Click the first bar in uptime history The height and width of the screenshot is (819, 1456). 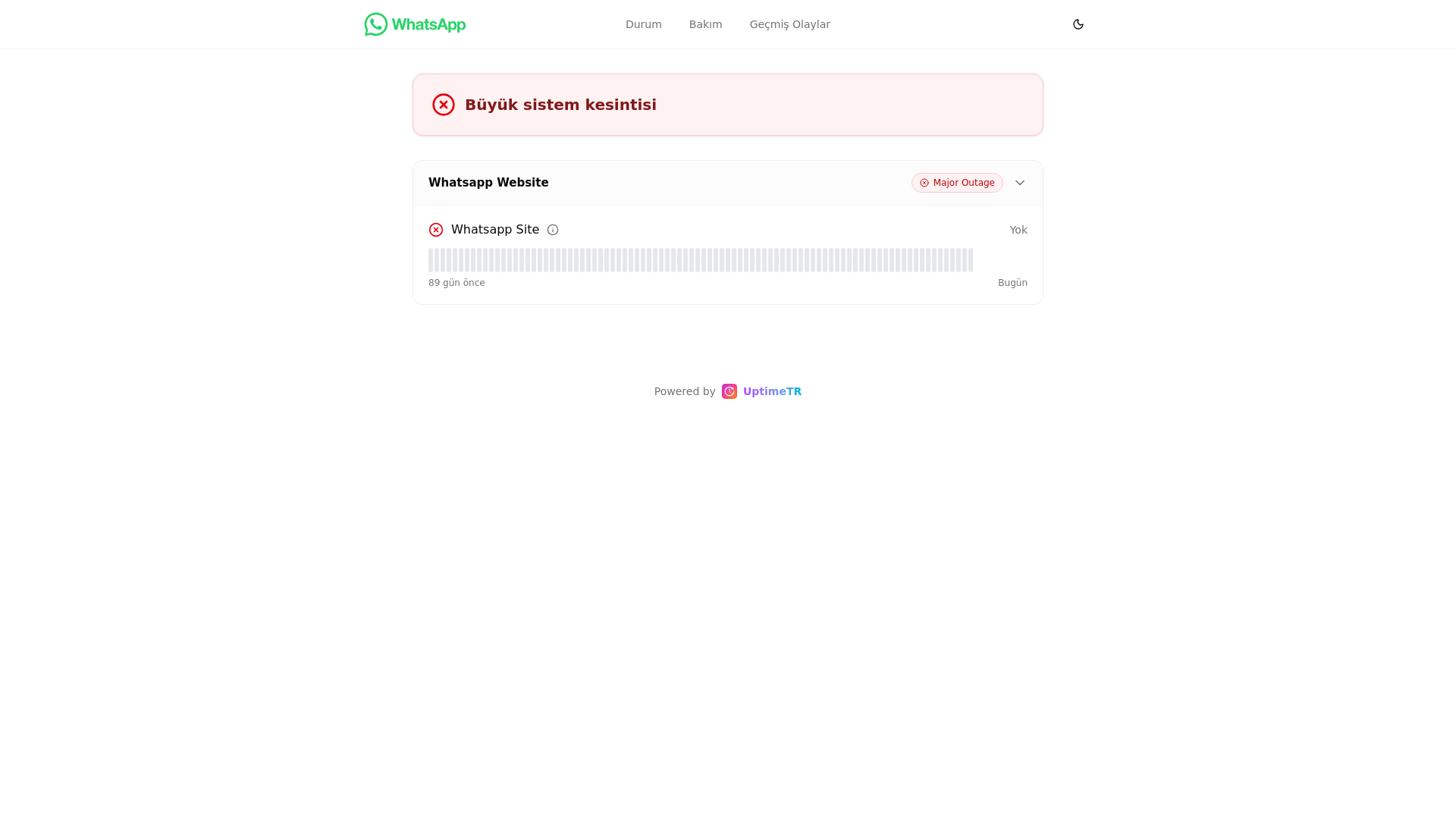coord(431,260)
